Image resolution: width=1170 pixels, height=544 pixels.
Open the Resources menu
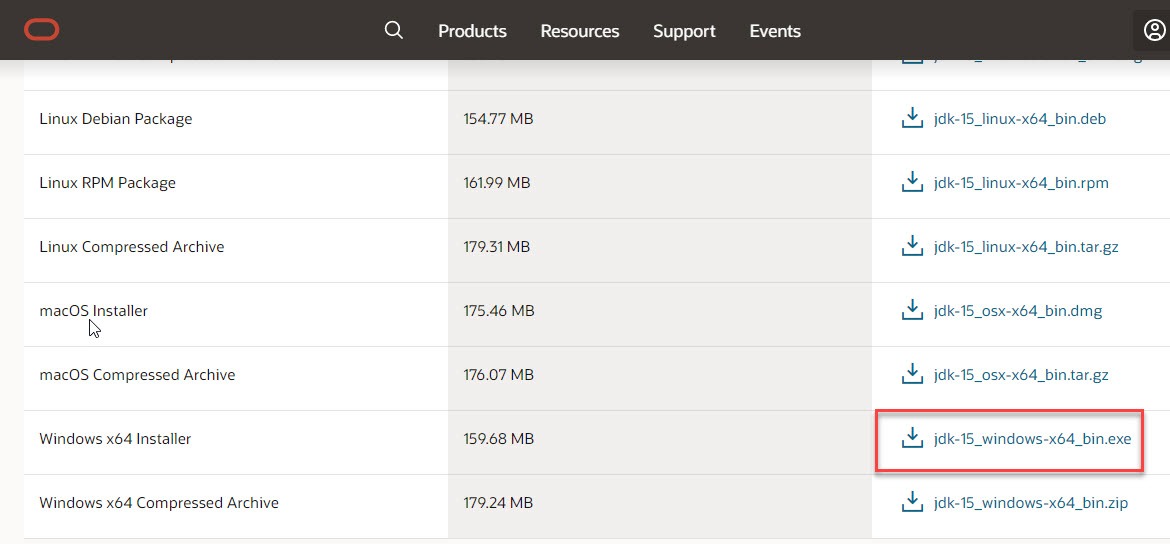[580, 31]
